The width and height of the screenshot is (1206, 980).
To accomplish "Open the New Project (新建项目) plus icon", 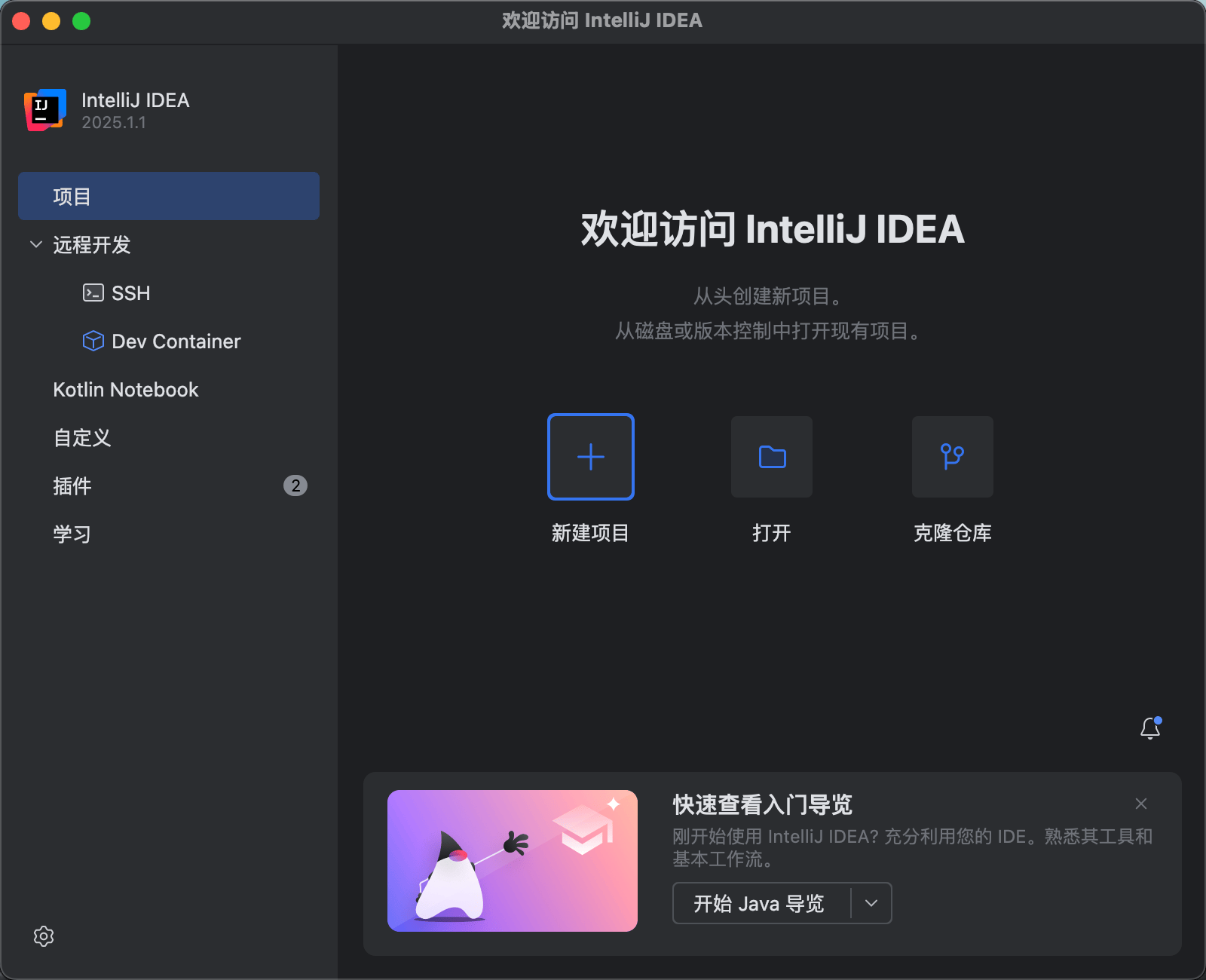I will [x=590, y=457].
